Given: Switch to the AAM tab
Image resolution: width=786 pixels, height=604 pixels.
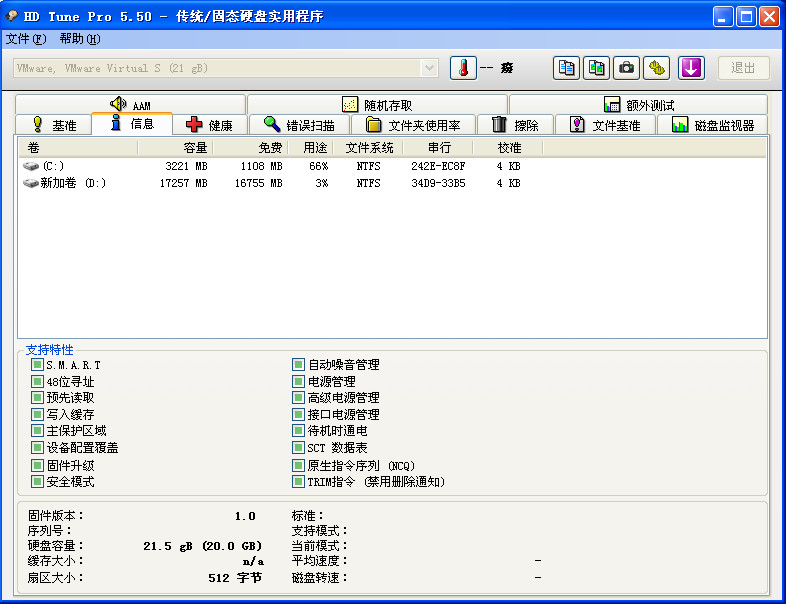Looking at the screenshot, I should pos(130,104).
